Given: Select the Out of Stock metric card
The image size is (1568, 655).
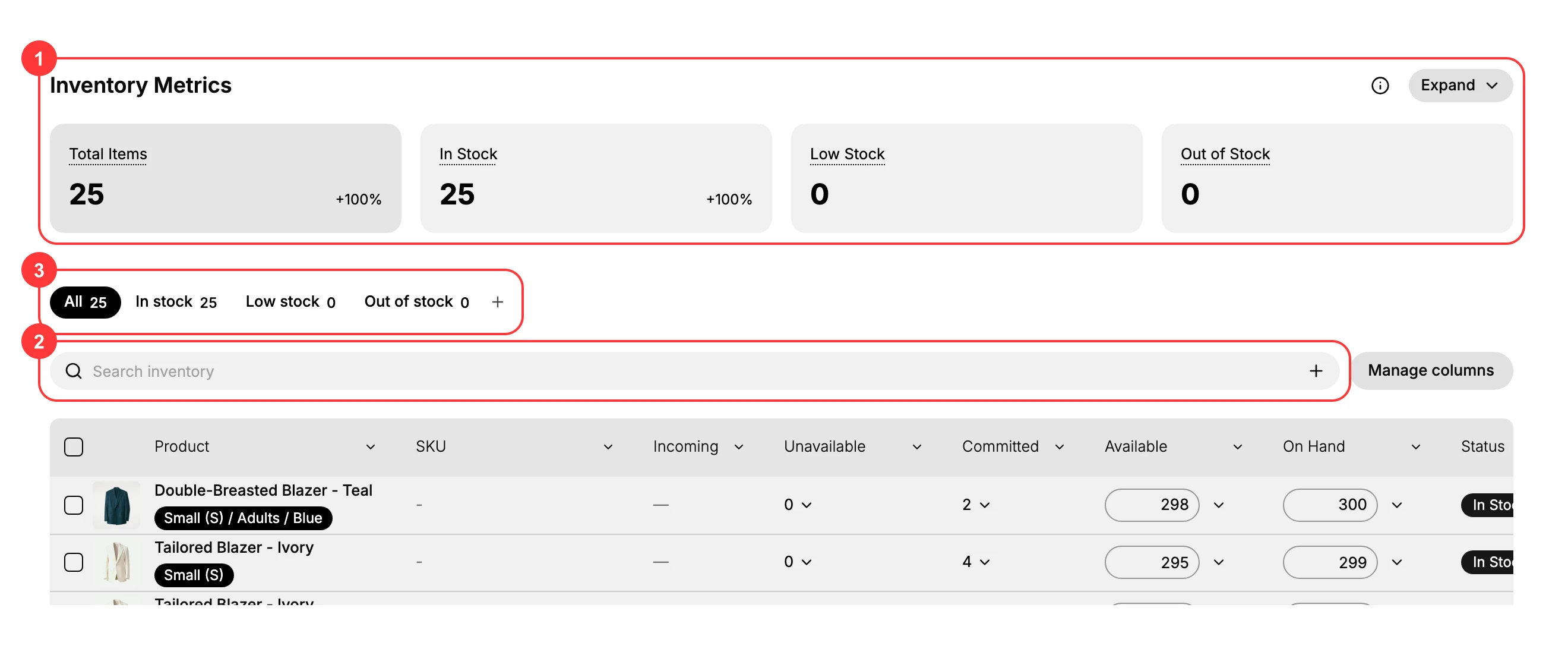Looking at the screenshot, I should pyautogui.click(x=1337, y=178).
